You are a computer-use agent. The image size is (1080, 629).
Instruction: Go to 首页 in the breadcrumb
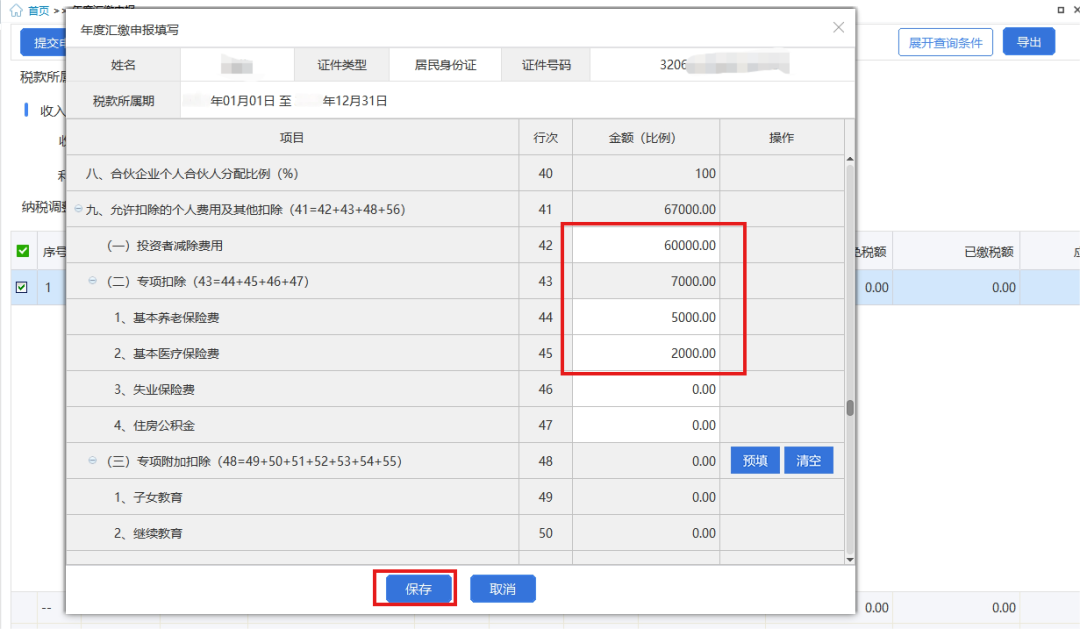38,9
